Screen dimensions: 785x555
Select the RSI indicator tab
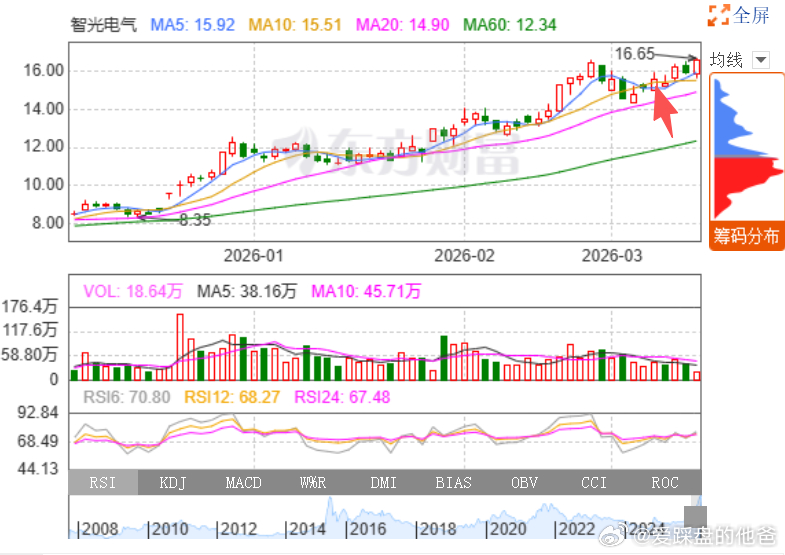pos(103,482)
